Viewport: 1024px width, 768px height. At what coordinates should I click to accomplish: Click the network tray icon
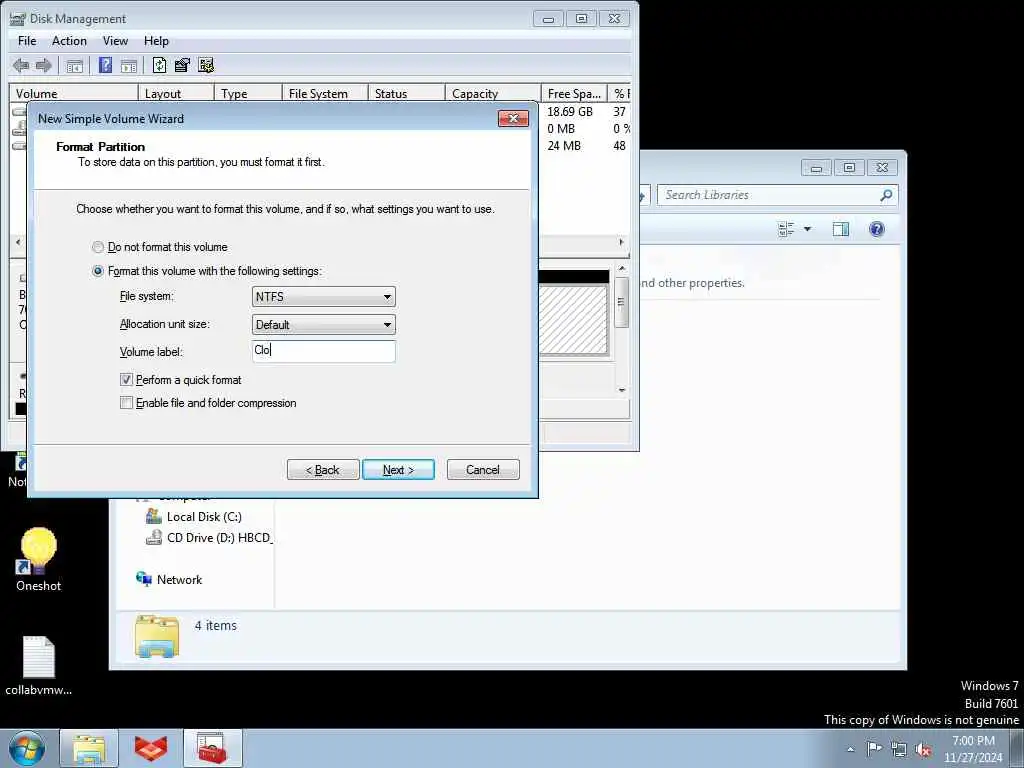click(899, 750)
